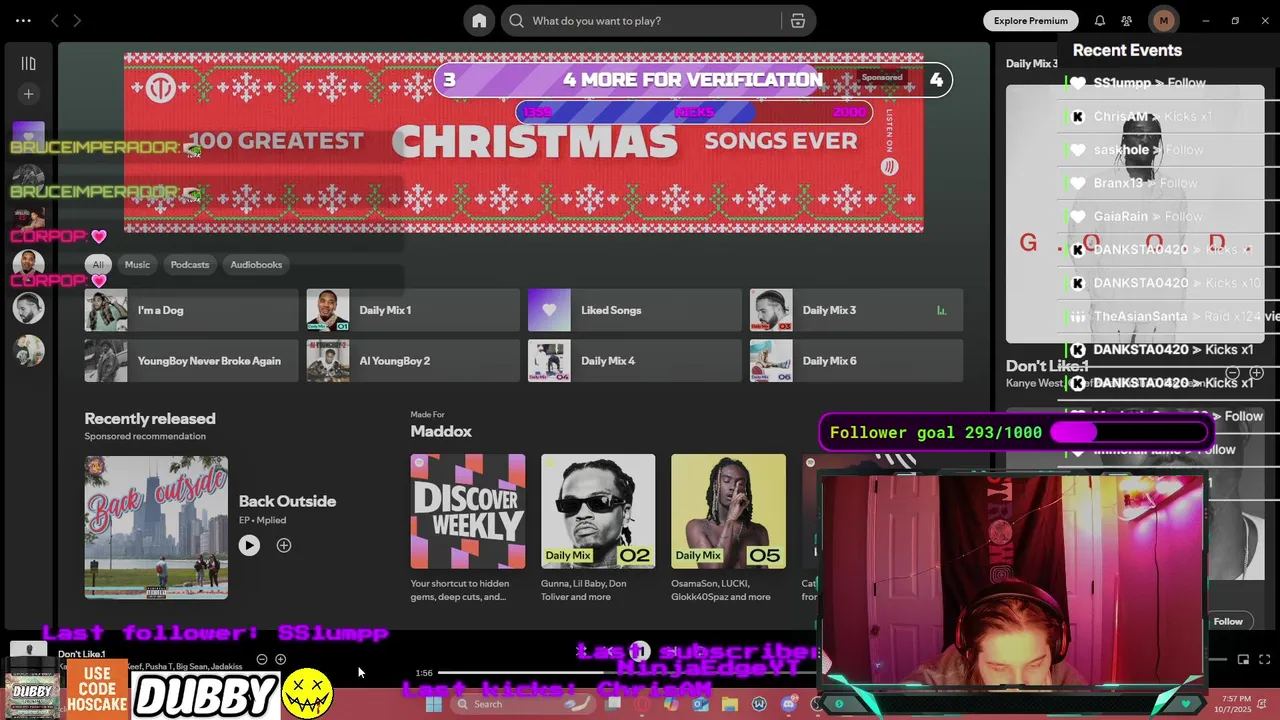The height and width of the screenshot is (720, 1280).
Task: Open the Friend Activity icon
Action: [x=1127, y=21]
